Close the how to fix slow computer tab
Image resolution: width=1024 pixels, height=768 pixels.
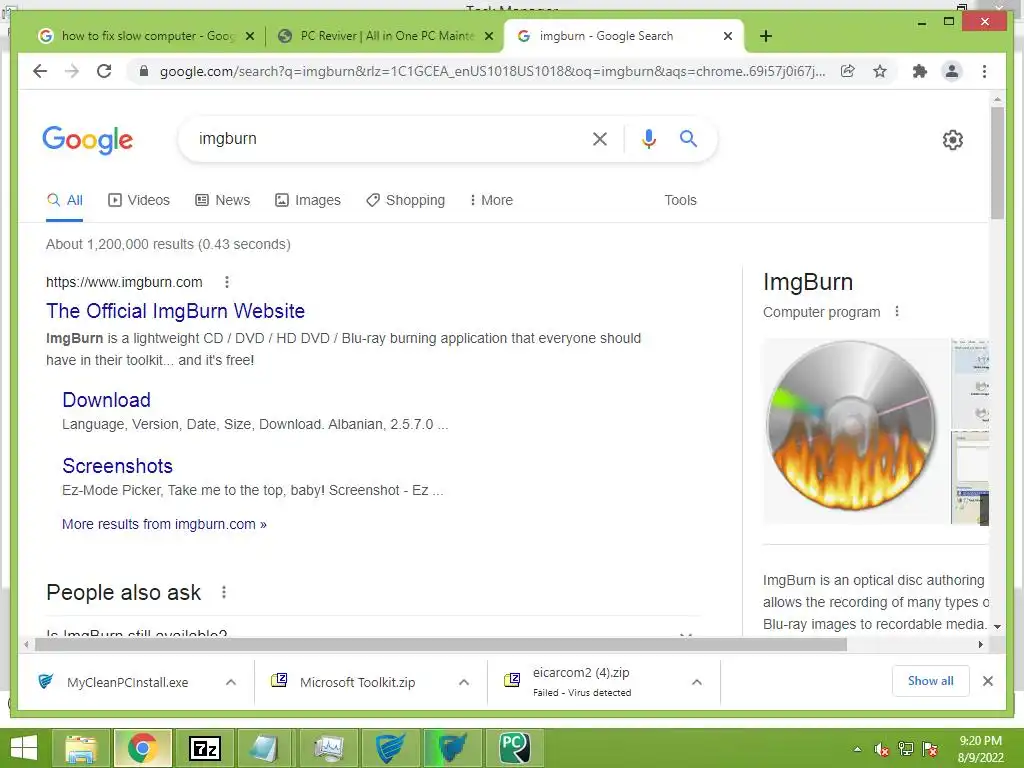pos(249,36)
